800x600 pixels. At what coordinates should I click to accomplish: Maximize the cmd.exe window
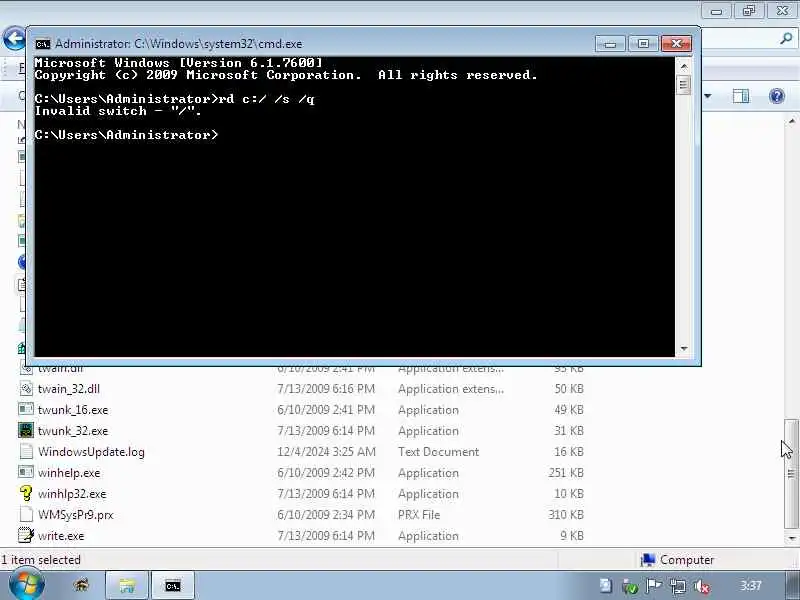(x=643, y=44)
